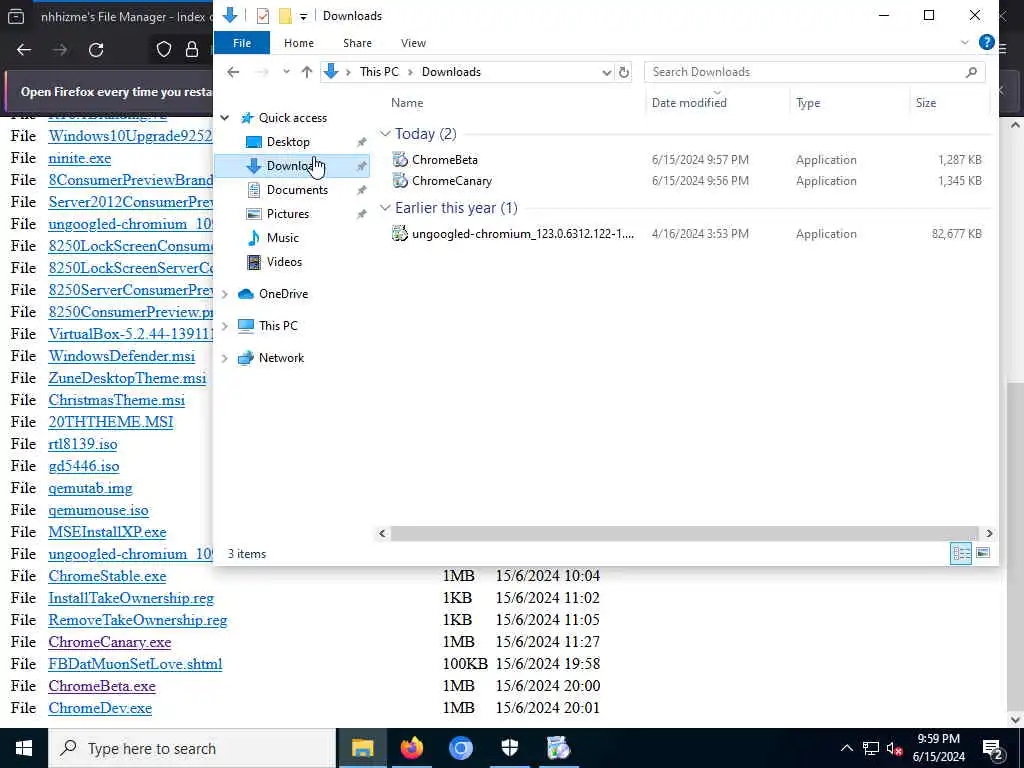
Task: Open FBDatMuonSetLove.shtml link
Action: pos(135,664)
